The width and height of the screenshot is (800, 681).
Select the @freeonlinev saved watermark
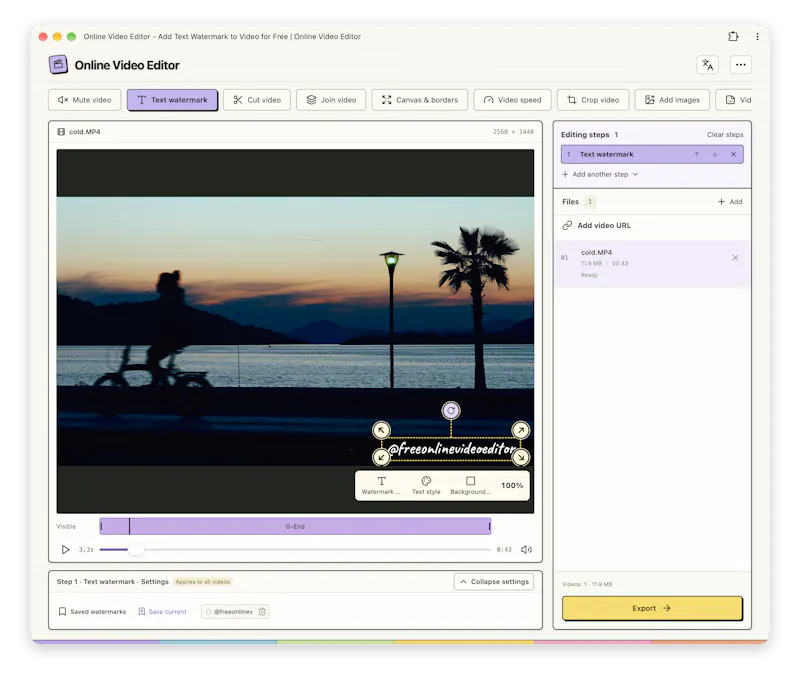pos(230,611)
